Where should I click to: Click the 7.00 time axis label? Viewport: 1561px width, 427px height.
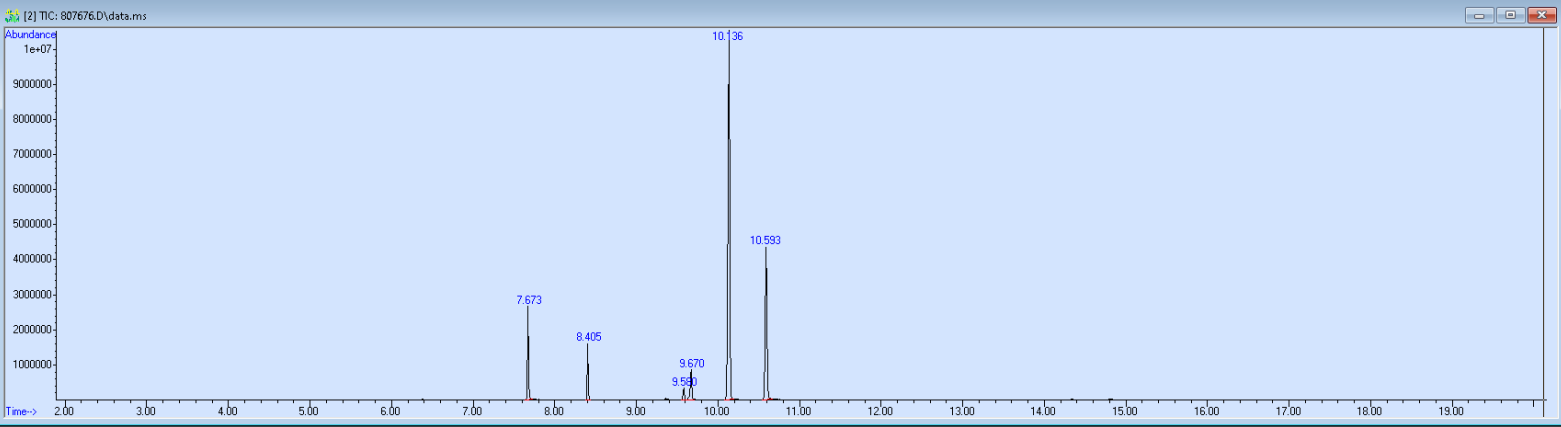pos(472,411)
